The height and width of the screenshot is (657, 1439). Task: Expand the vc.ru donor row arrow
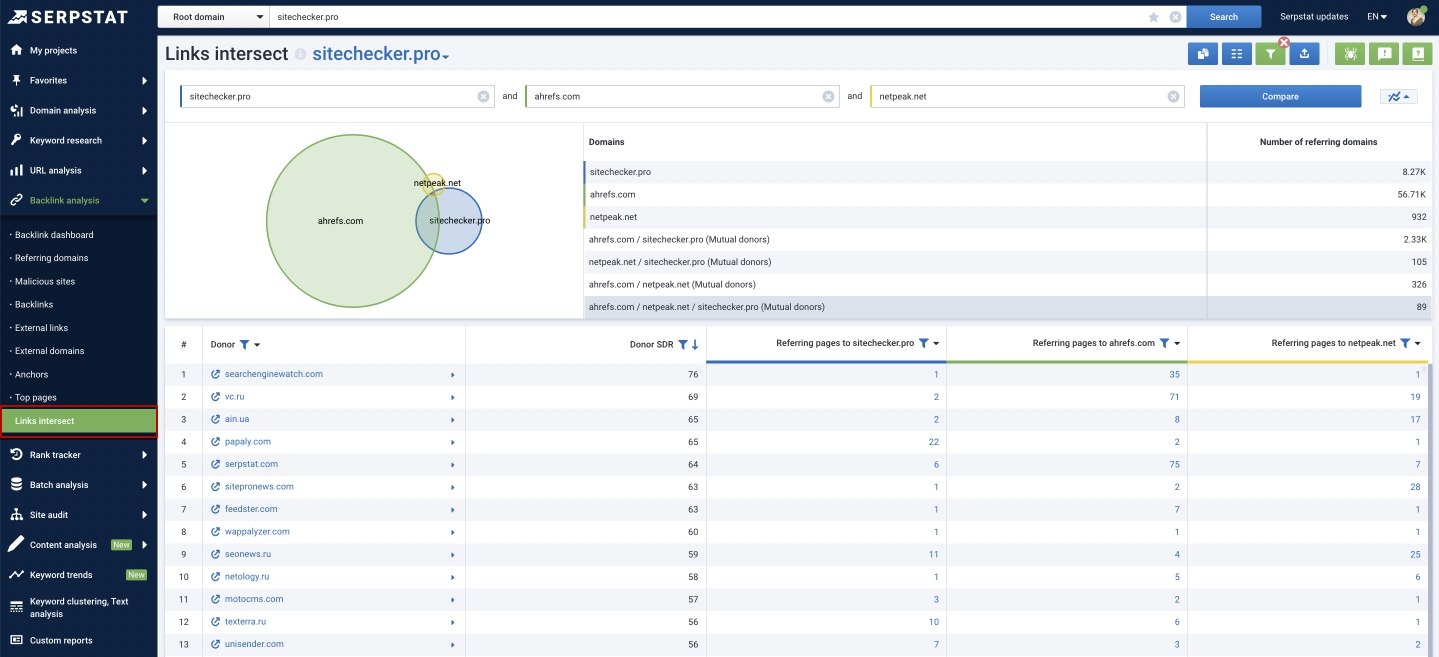(x=452, y=397)
